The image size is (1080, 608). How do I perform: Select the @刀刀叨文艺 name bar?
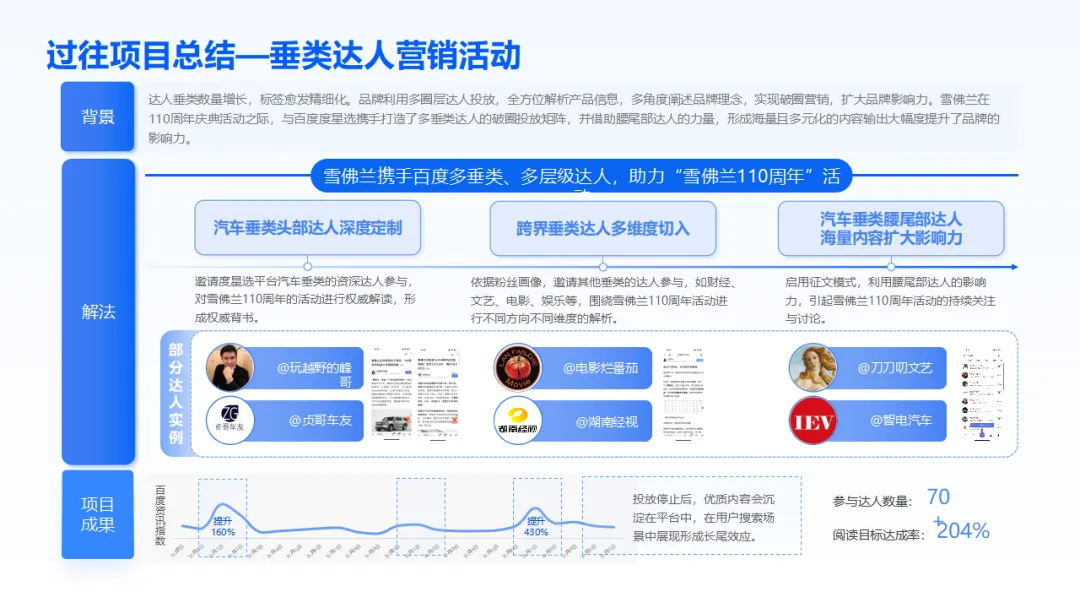click(891, 368)
